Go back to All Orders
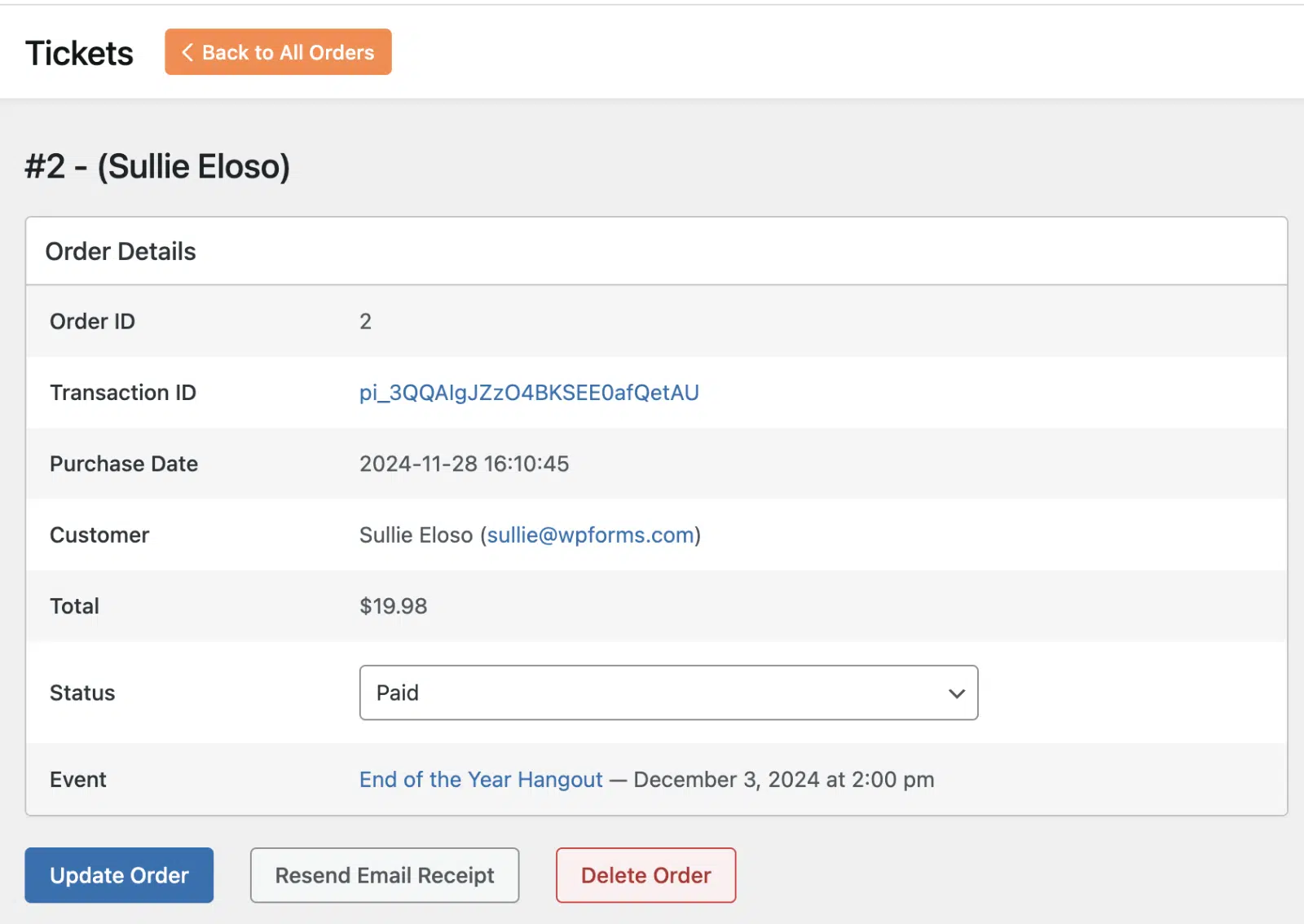The height and width of the screenshot is (924, 1304). coord(278,52)
